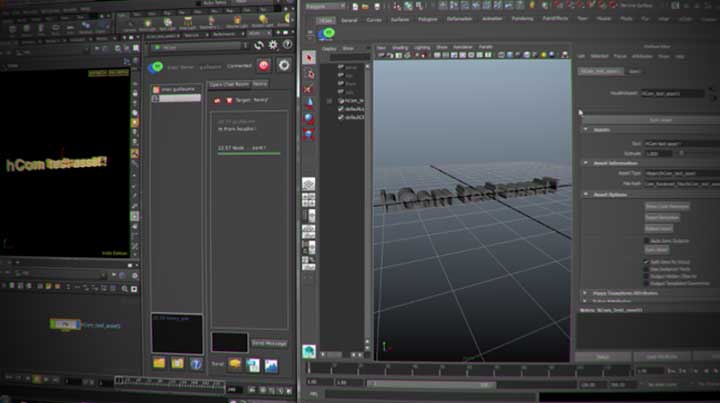This screenshot has width=720, height=403.
Task: Toggle the Use Instancer Node checkbox
Action: click(647, 269)
